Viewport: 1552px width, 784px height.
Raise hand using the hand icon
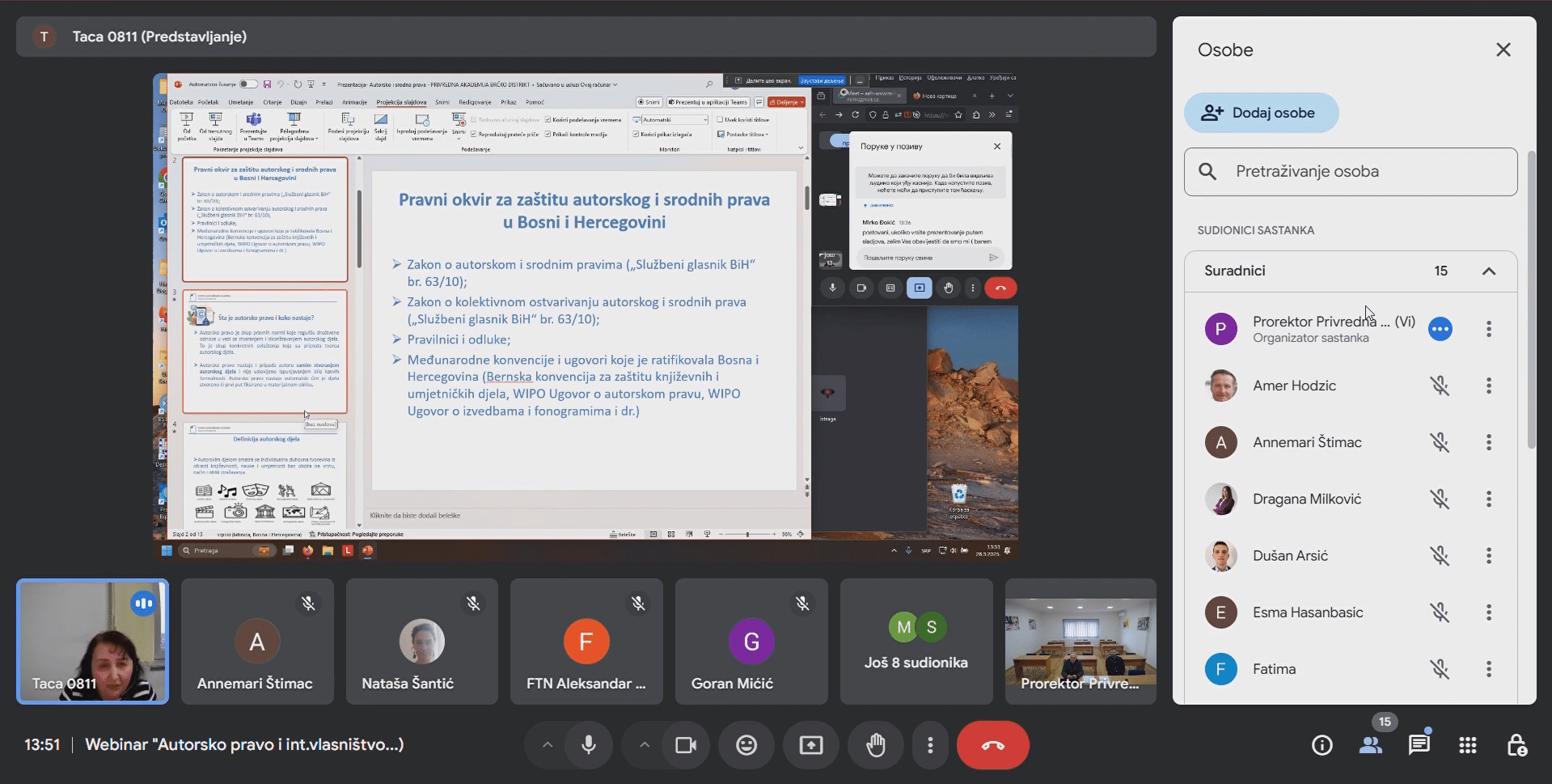[x=875, y=744]
